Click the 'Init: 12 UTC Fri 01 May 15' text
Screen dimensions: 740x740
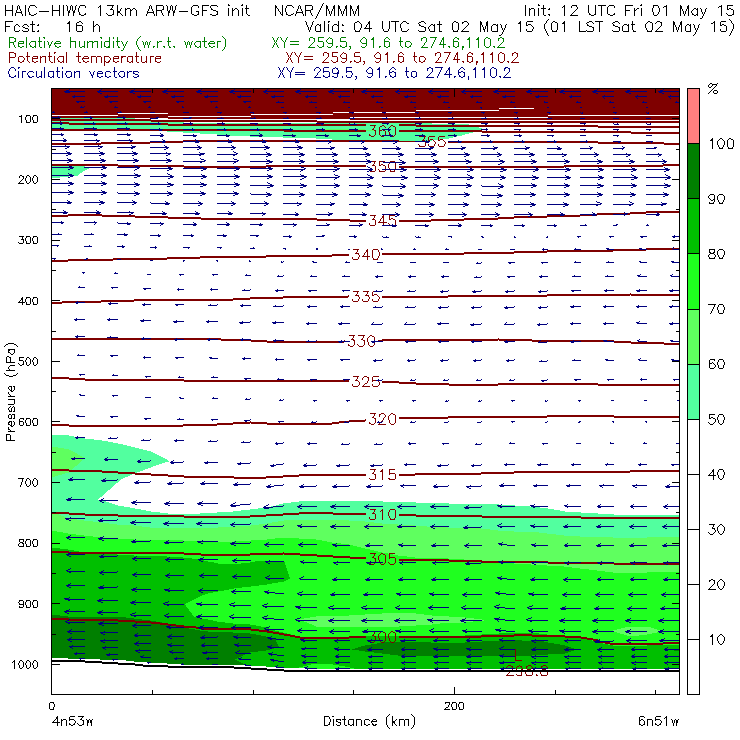[x=629, y=10]
